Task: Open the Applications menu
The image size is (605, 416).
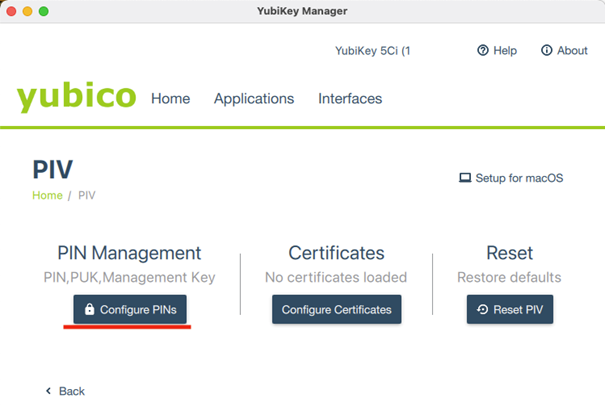Action: (254, 99)
